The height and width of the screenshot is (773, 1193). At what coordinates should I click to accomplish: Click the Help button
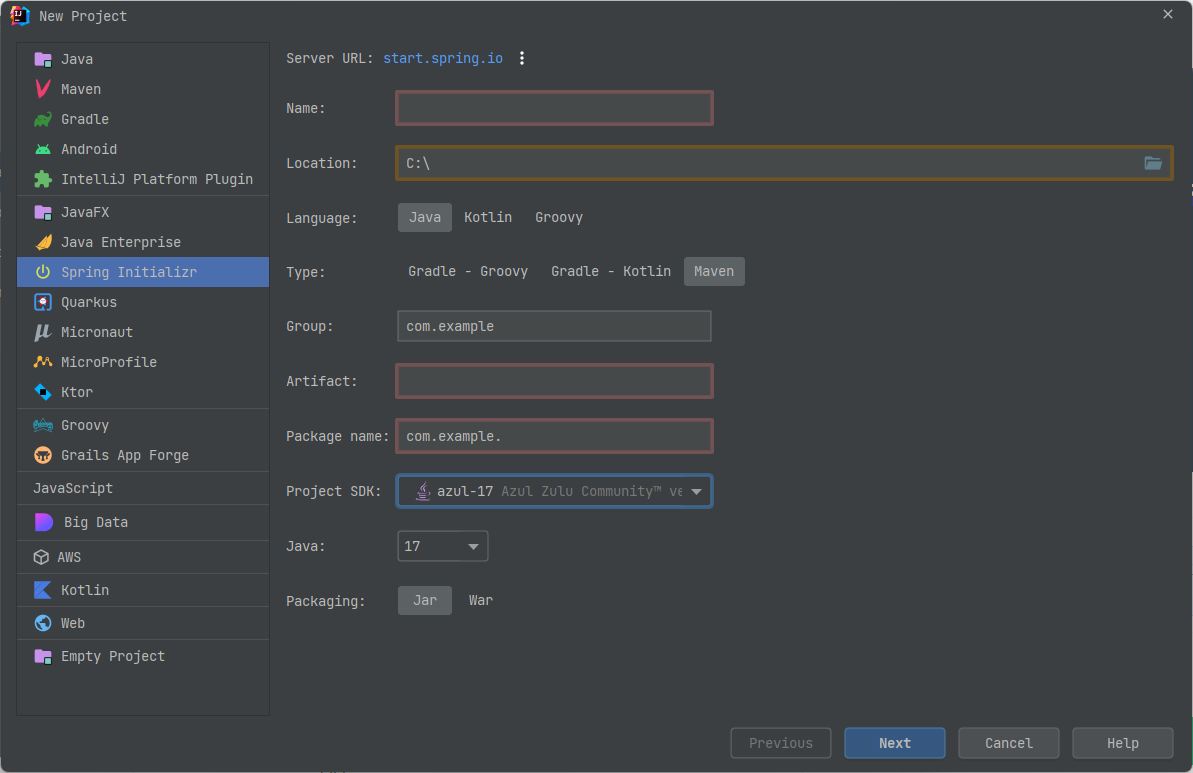pos(1123,743)
